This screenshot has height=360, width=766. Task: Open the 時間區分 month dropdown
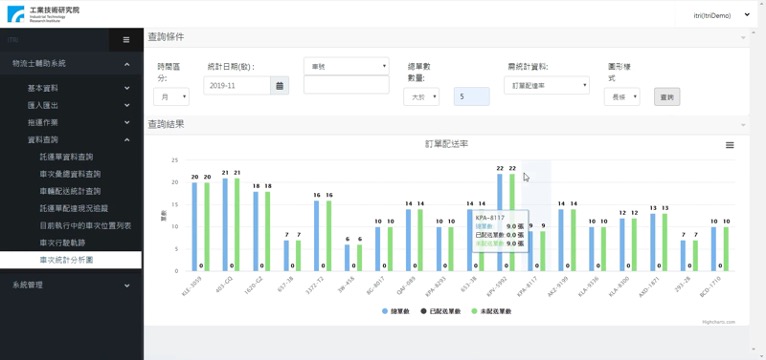[x=171, y=97]
